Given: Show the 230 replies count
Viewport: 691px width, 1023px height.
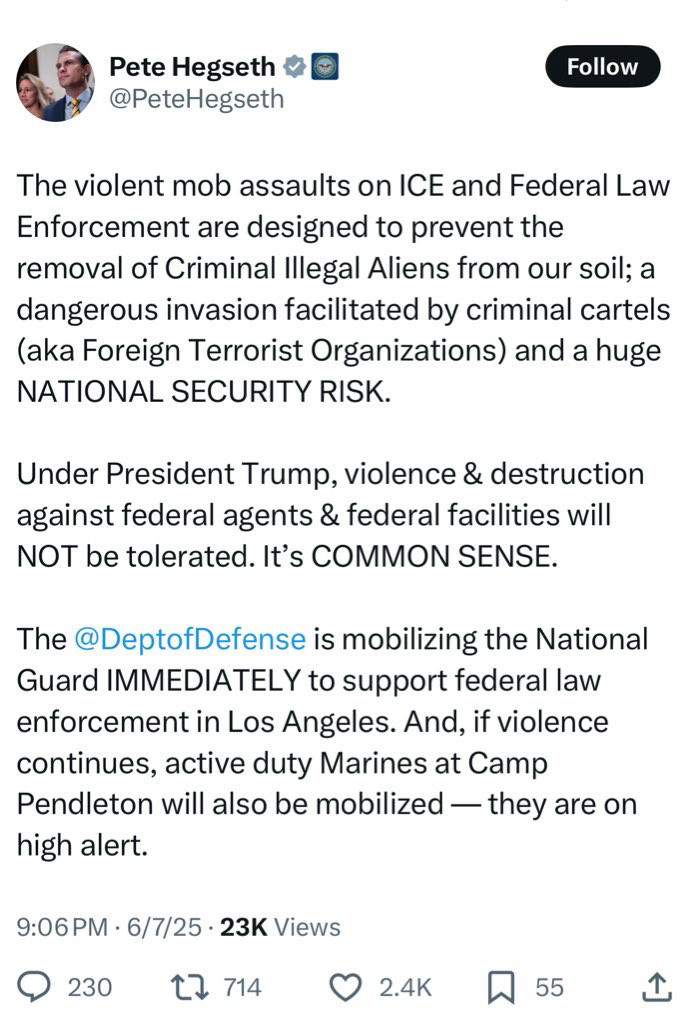Looking at the screenshot, I should point(90,988).
